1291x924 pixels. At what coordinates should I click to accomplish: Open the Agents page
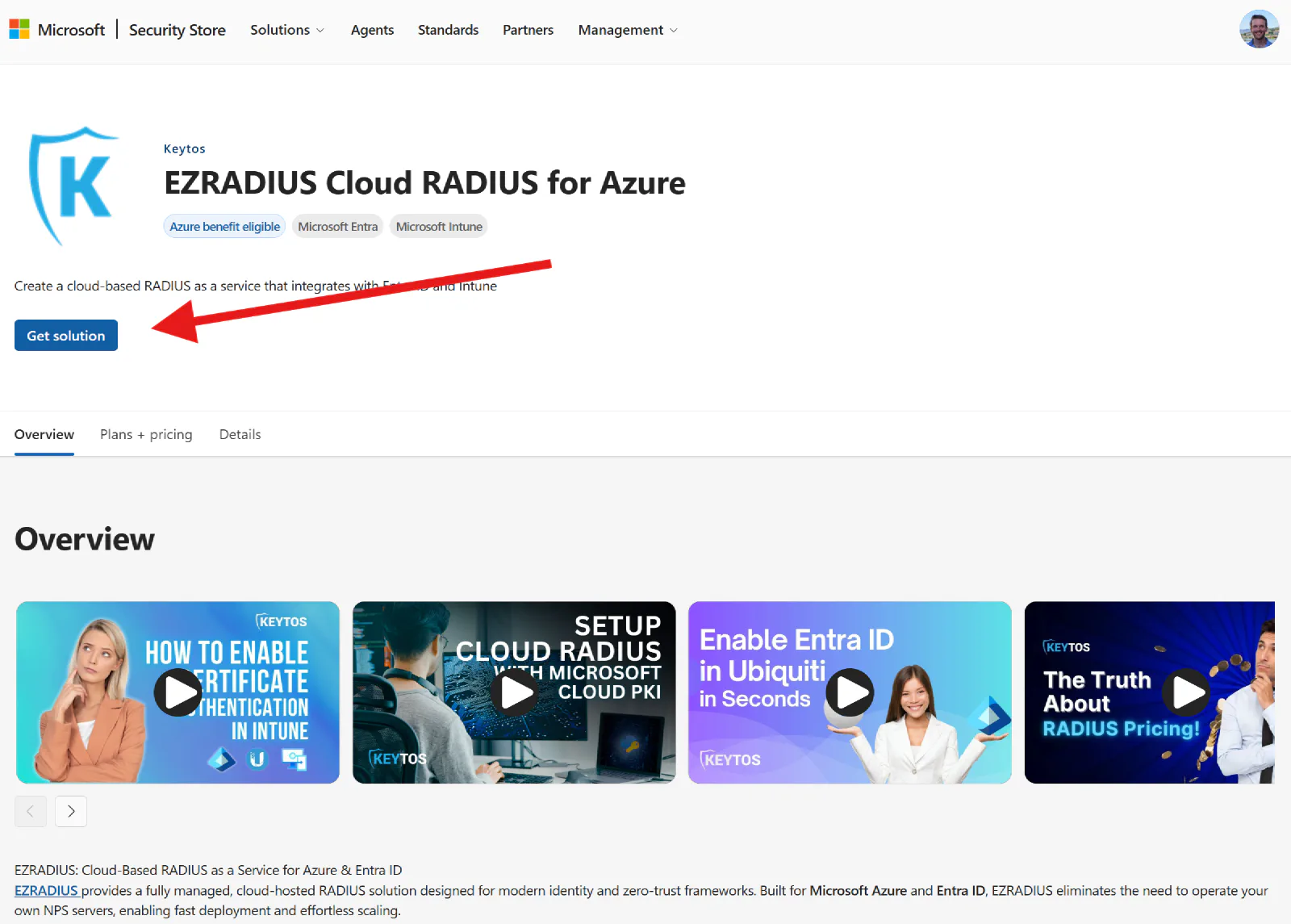click(372, 30)
